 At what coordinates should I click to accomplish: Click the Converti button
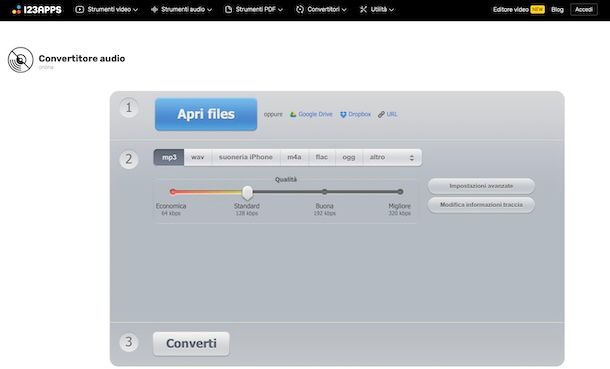[191, 344]
